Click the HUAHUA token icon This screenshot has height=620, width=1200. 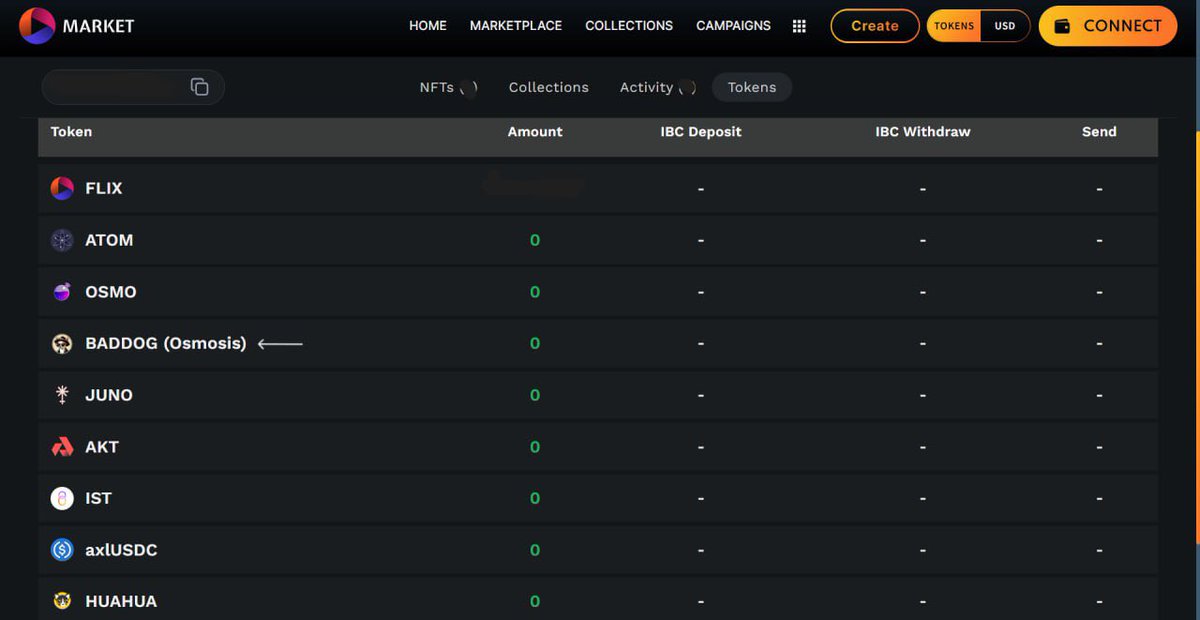click(x=62, y=601)
